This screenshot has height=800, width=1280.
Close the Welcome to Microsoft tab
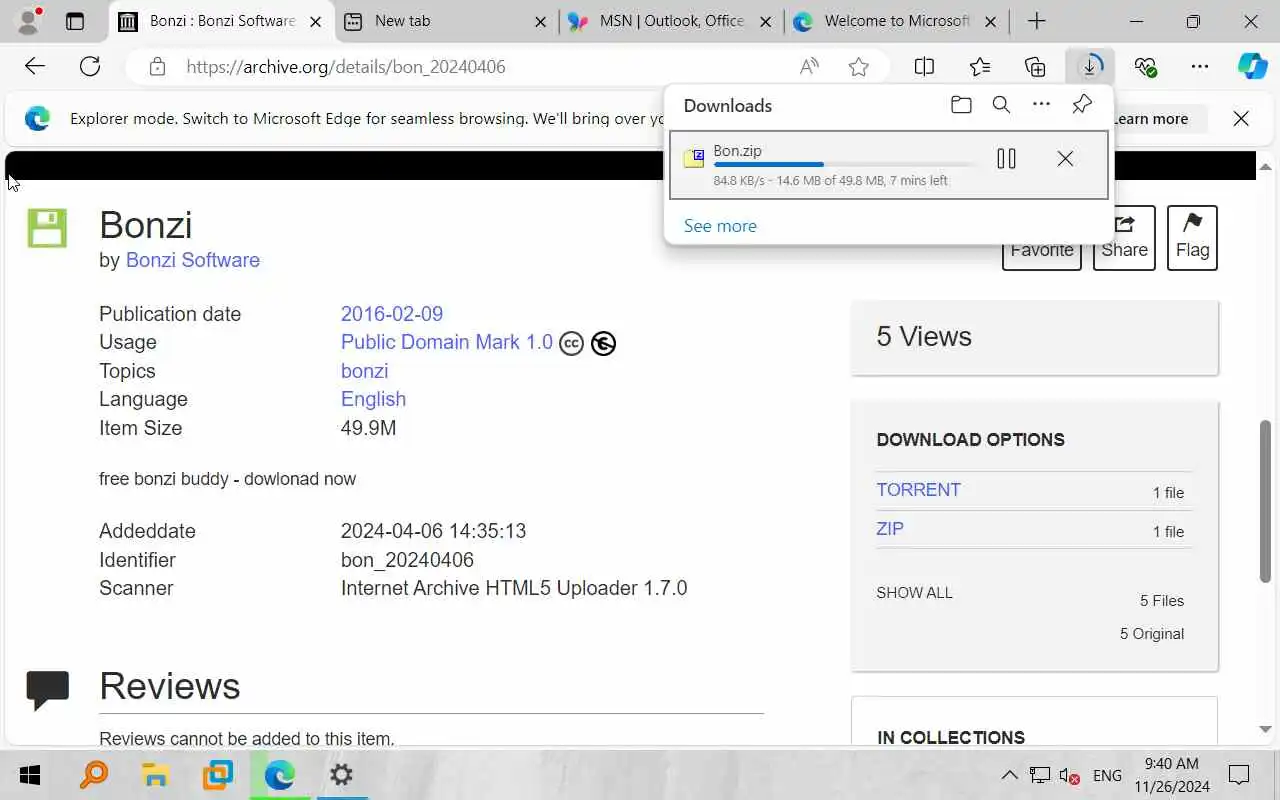pos(991,21)
